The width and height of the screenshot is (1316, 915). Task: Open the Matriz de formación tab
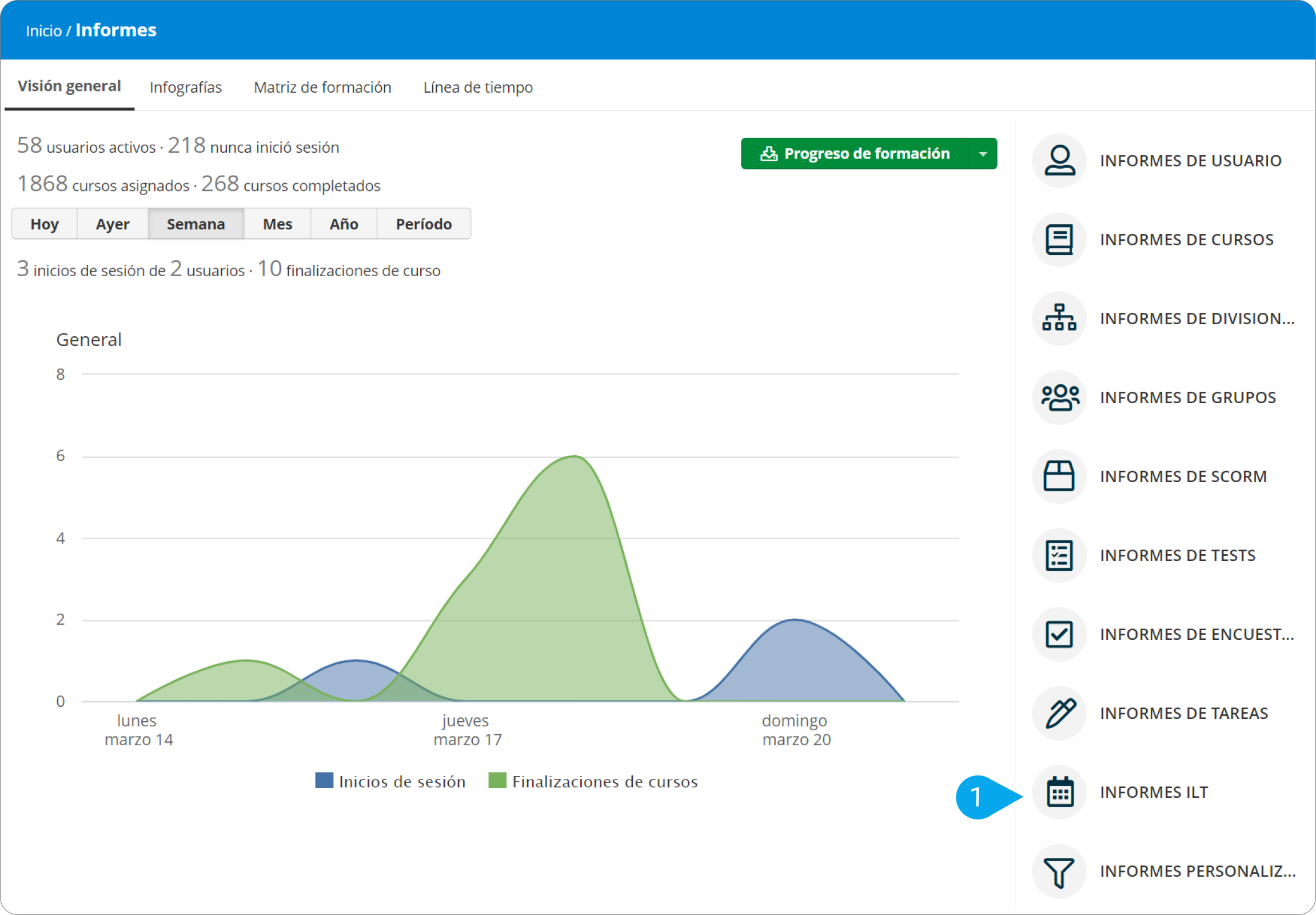[322, 87]
